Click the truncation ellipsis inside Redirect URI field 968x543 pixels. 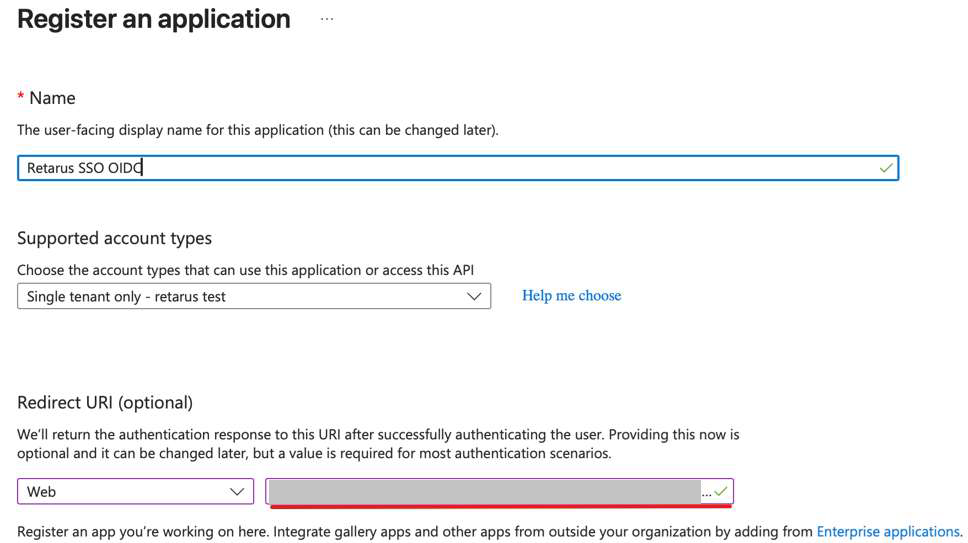pos(707,493)
